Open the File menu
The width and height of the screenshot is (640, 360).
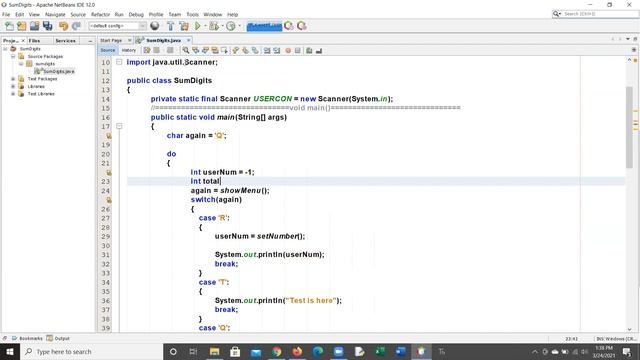(x=6, y=14)
